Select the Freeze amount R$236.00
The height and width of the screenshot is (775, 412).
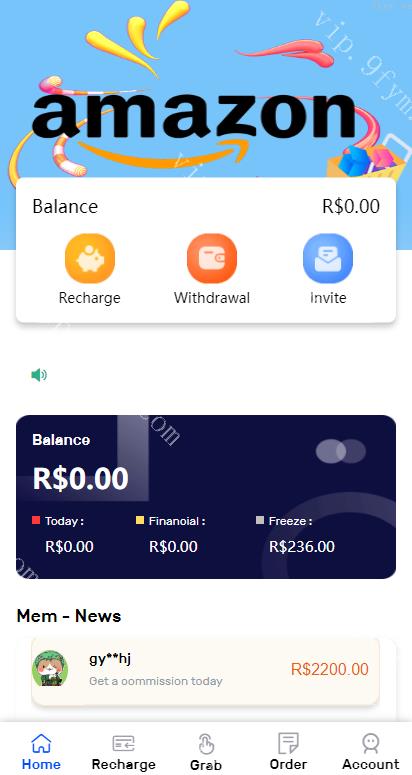coord(302,547)
